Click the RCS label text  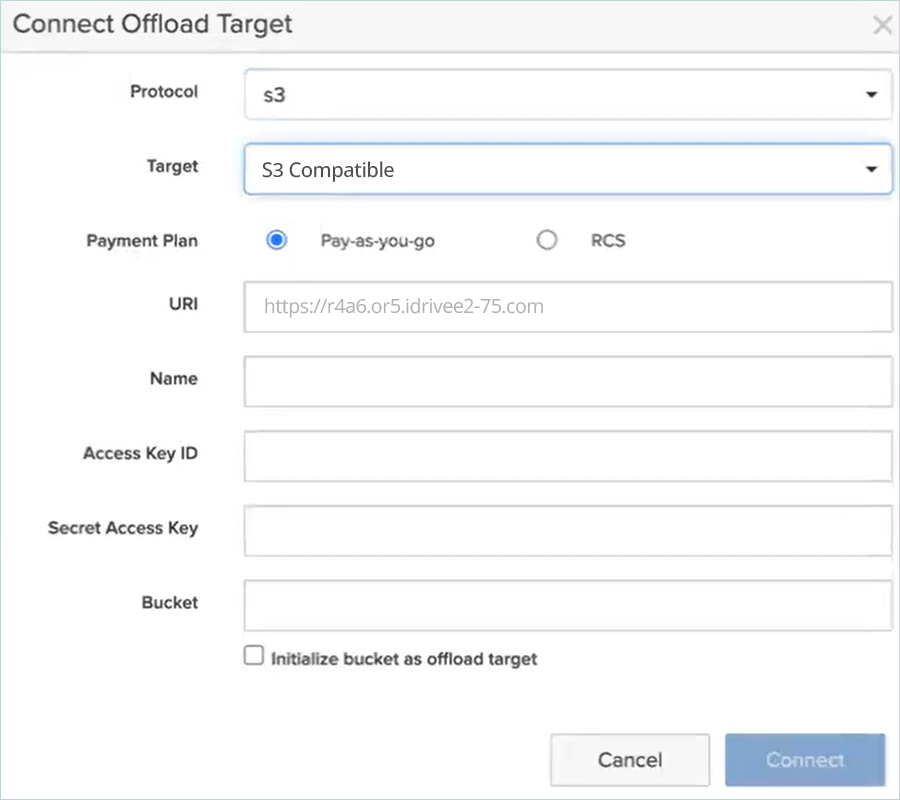[608, 240]
